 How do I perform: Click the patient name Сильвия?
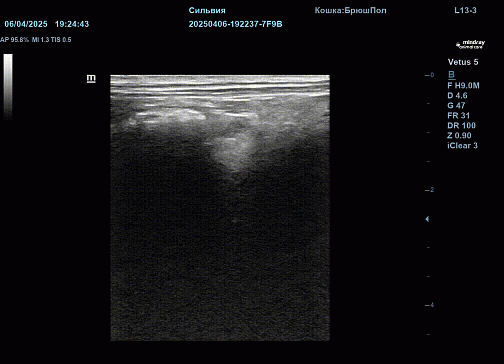point(207,11)
